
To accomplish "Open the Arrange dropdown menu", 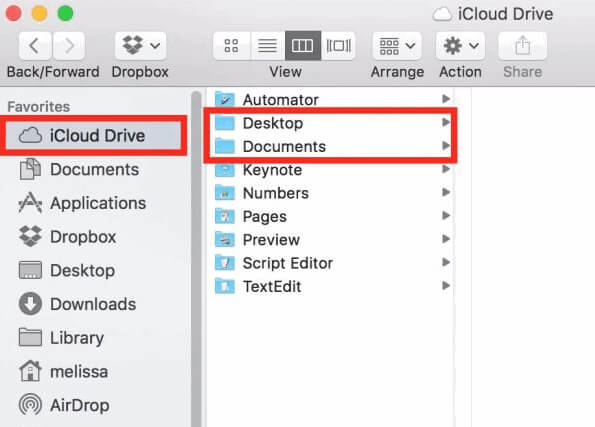I will coord(397,46).
